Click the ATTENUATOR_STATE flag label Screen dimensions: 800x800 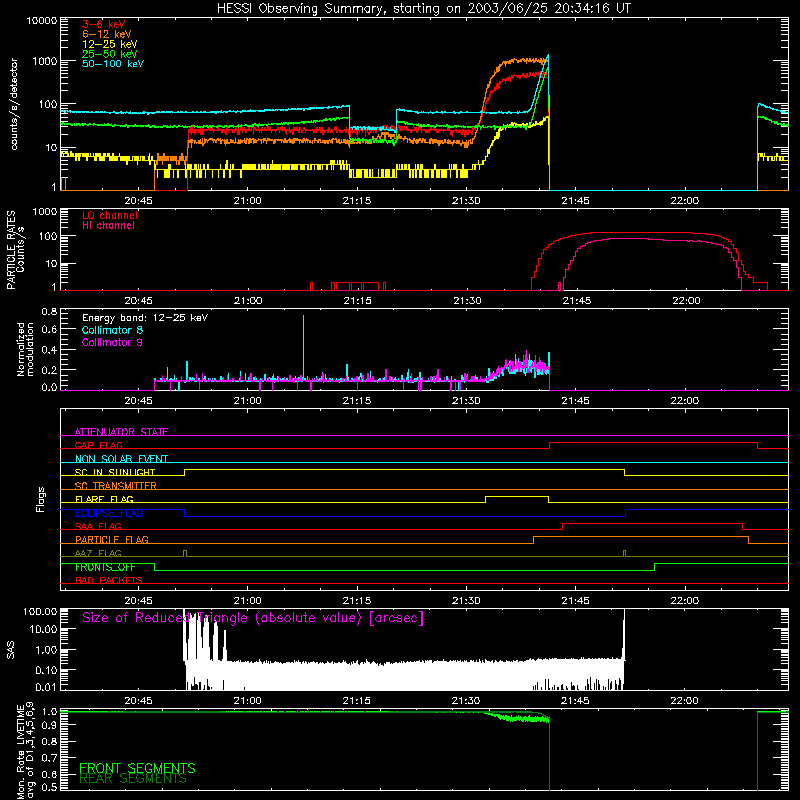click(121, 432)
